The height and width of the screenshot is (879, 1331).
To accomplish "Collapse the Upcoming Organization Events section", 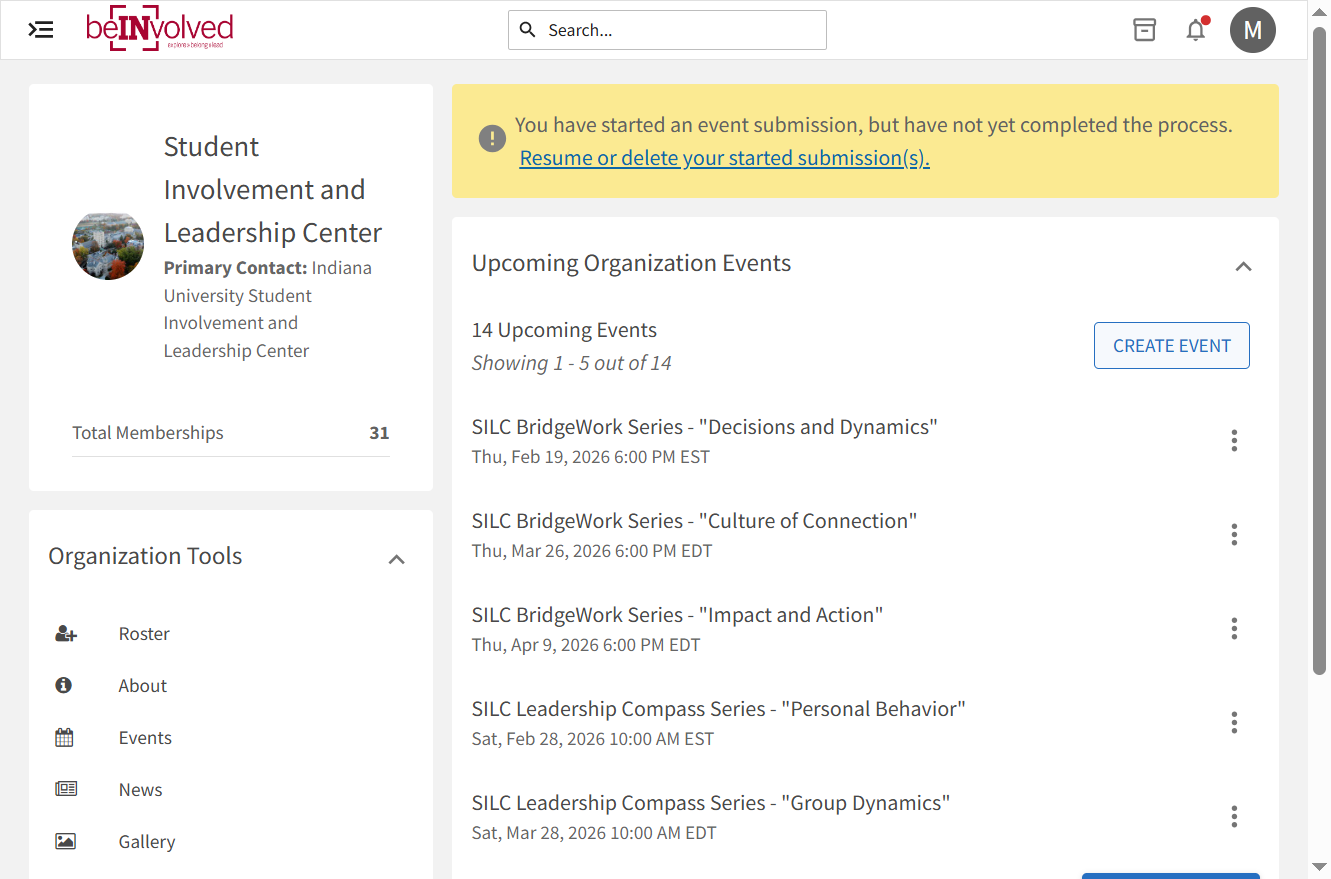I will pos(1243,266).
